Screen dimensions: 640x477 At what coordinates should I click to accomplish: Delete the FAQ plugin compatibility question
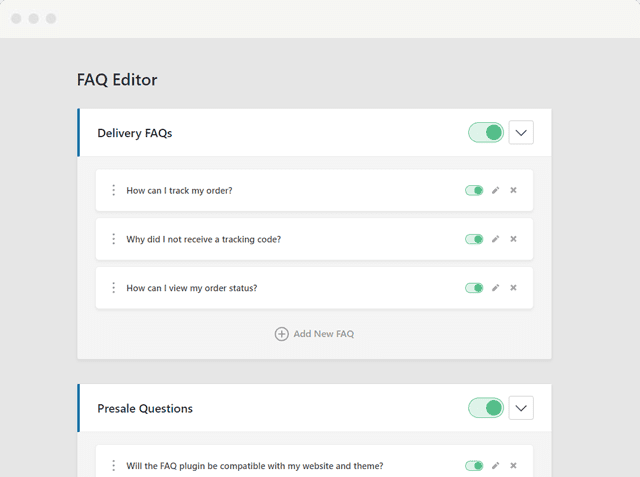[513, 465]
